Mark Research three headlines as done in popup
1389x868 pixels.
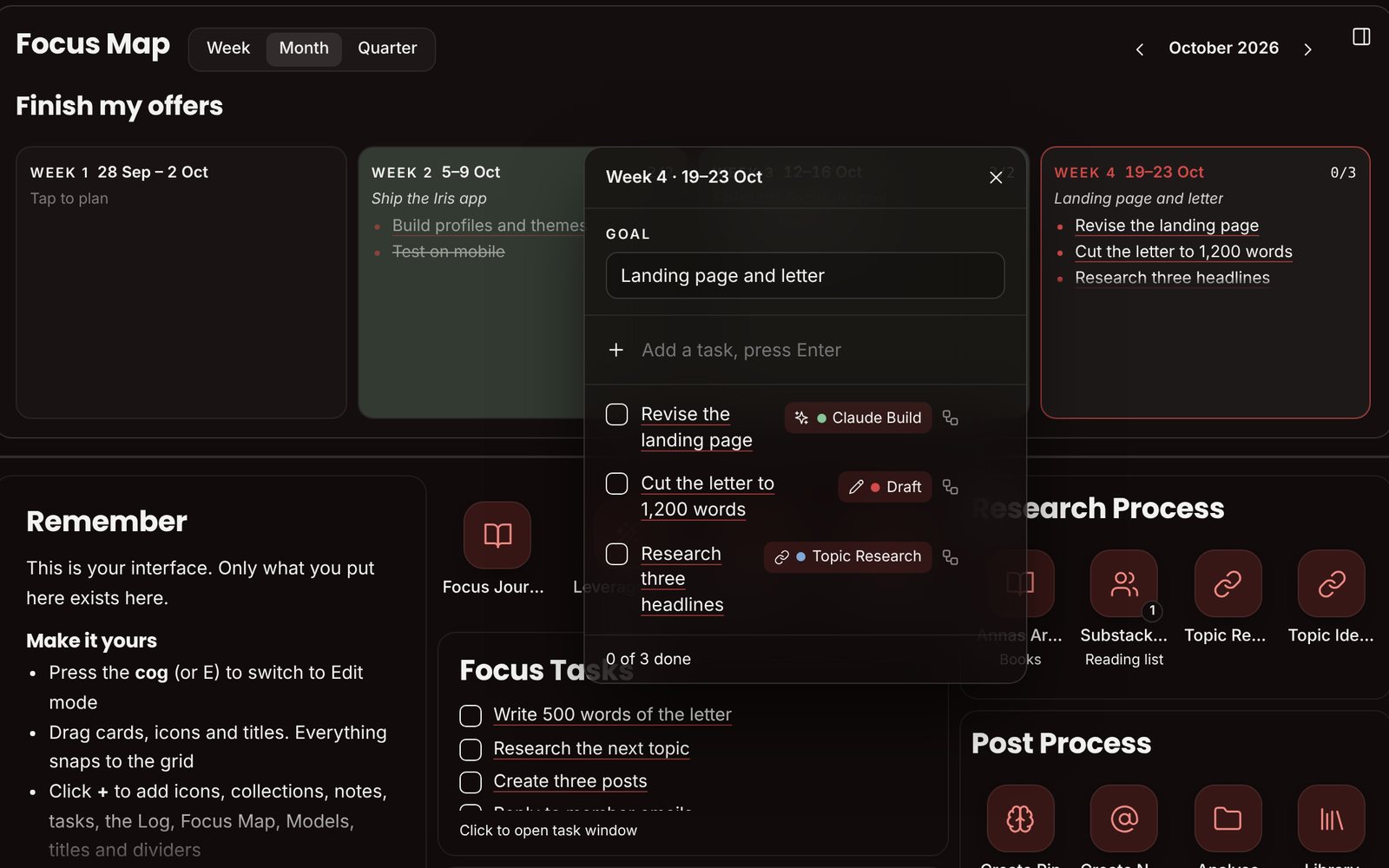coord(616,554)
